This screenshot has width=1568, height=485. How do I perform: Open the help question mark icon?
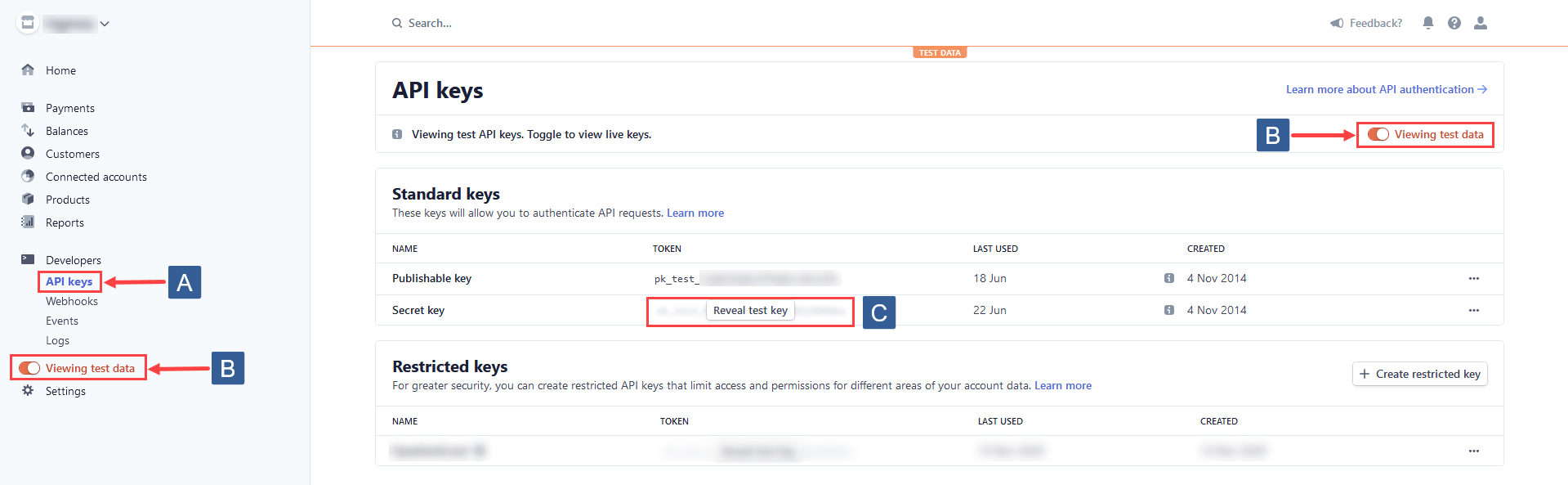tap(1454, 23)
